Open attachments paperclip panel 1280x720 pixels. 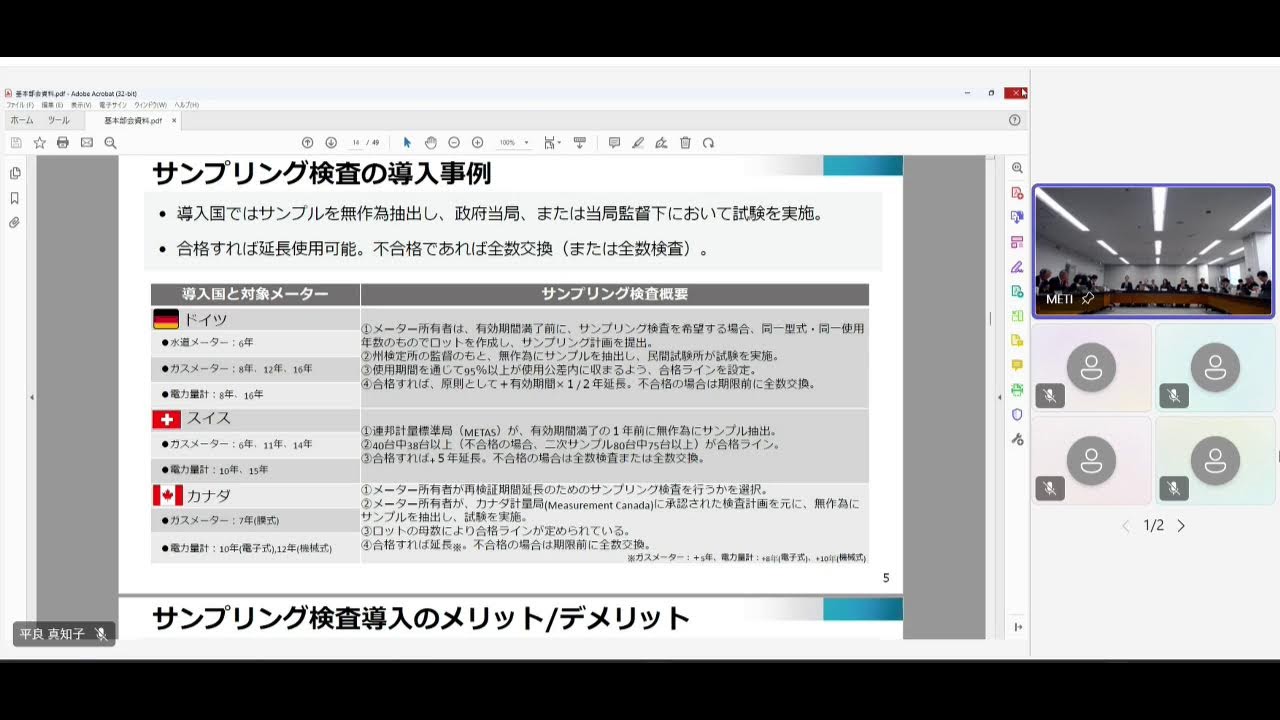(x=15, y=222)
